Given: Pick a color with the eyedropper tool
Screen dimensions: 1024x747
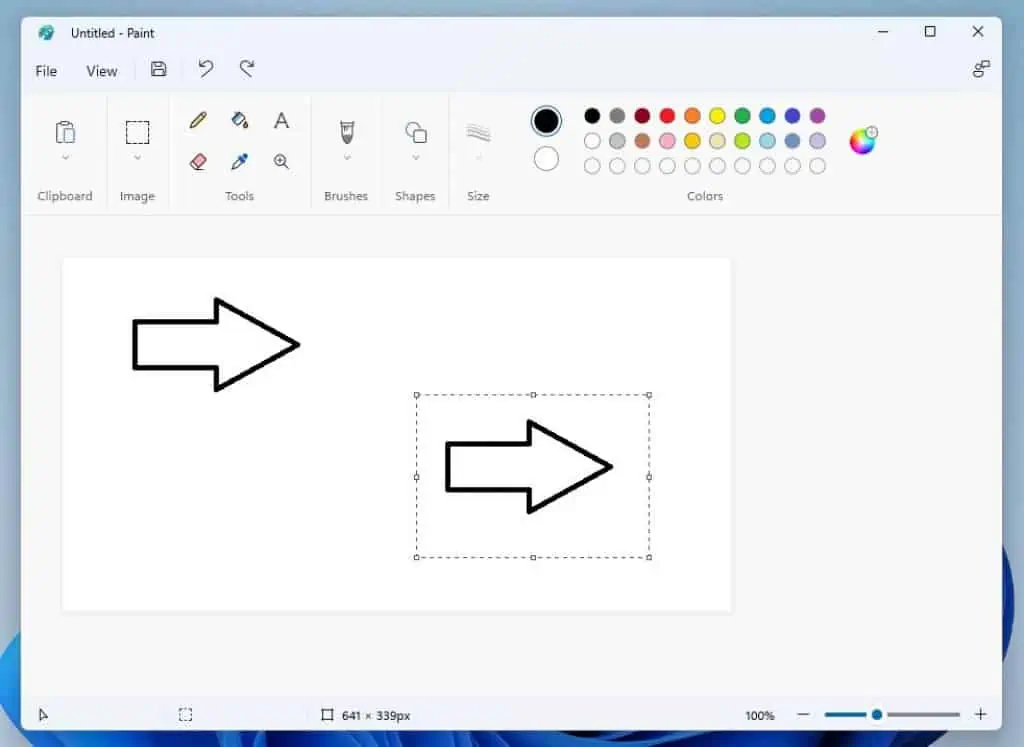Looking at the screenshot, I should click(239, 160).
